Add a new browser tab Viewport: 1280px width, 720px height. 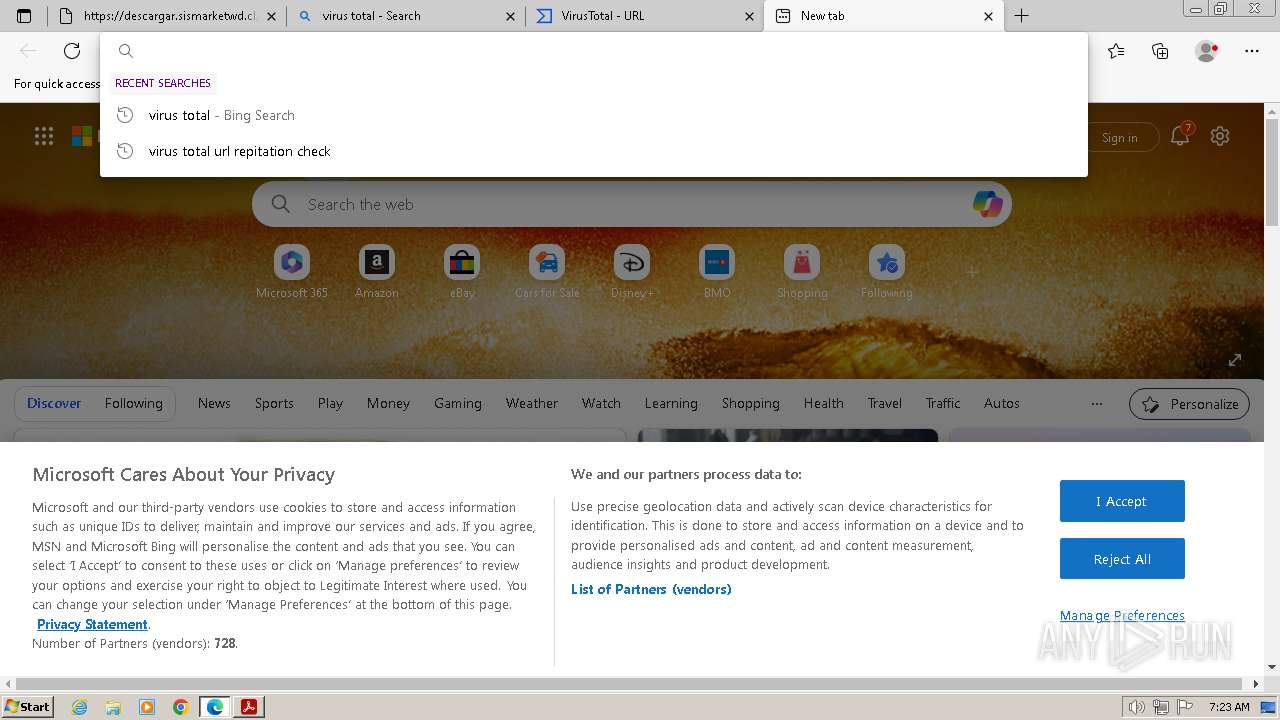[1021, 16]
